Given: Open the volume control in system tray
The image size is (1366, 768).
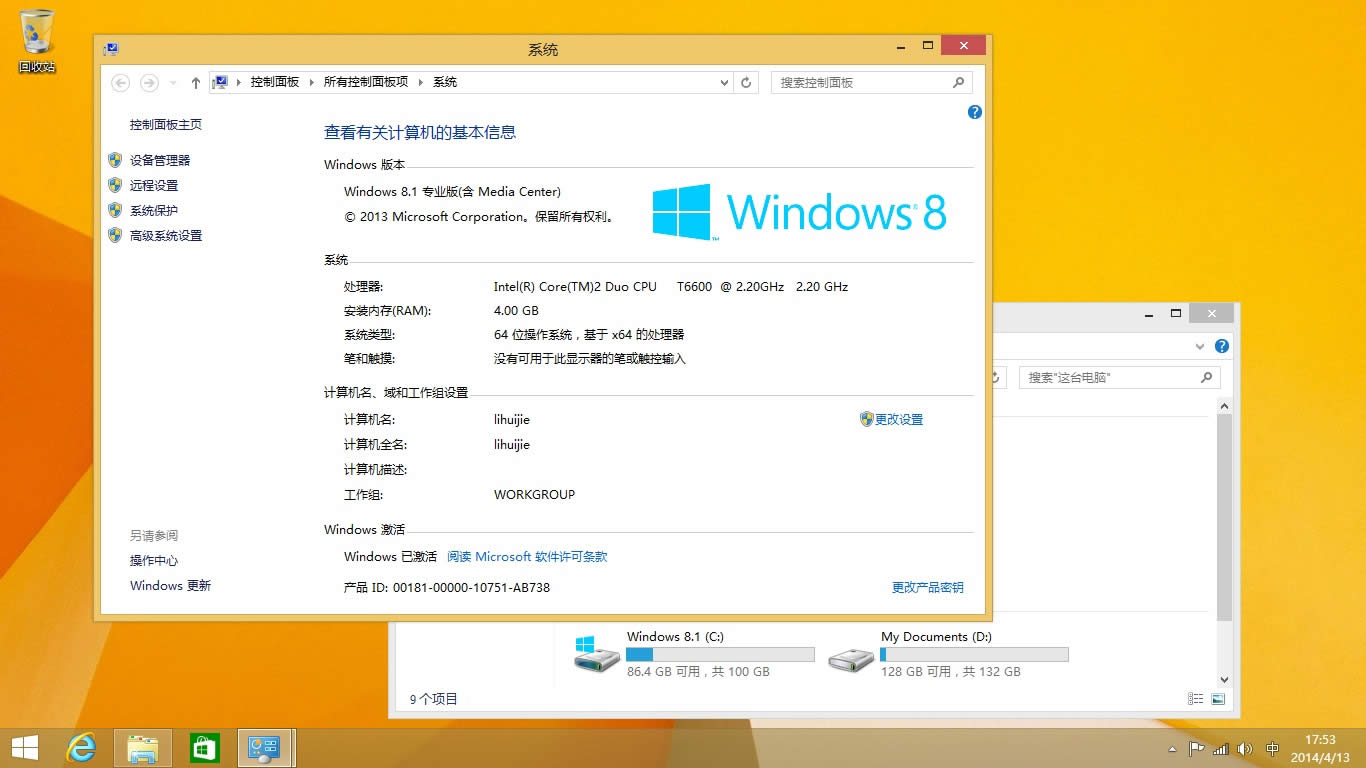Looking at the screenshot, I should [x=1245, y=747].
